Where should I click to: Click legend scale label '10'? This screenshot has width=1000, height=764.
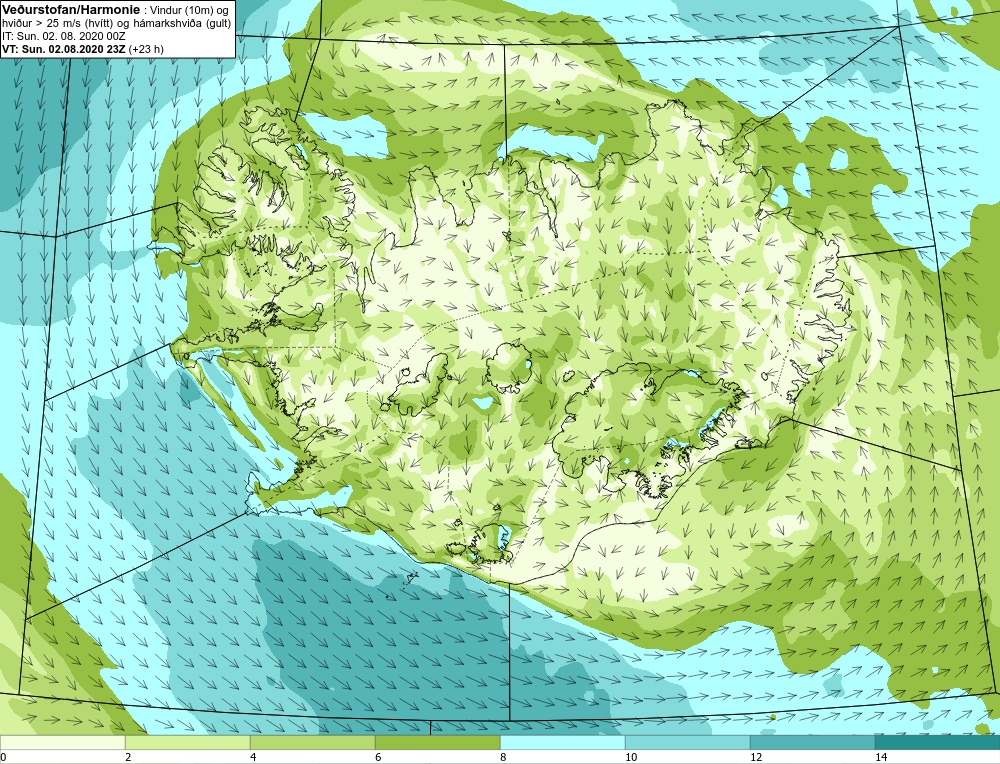click(x=631, y=757)
